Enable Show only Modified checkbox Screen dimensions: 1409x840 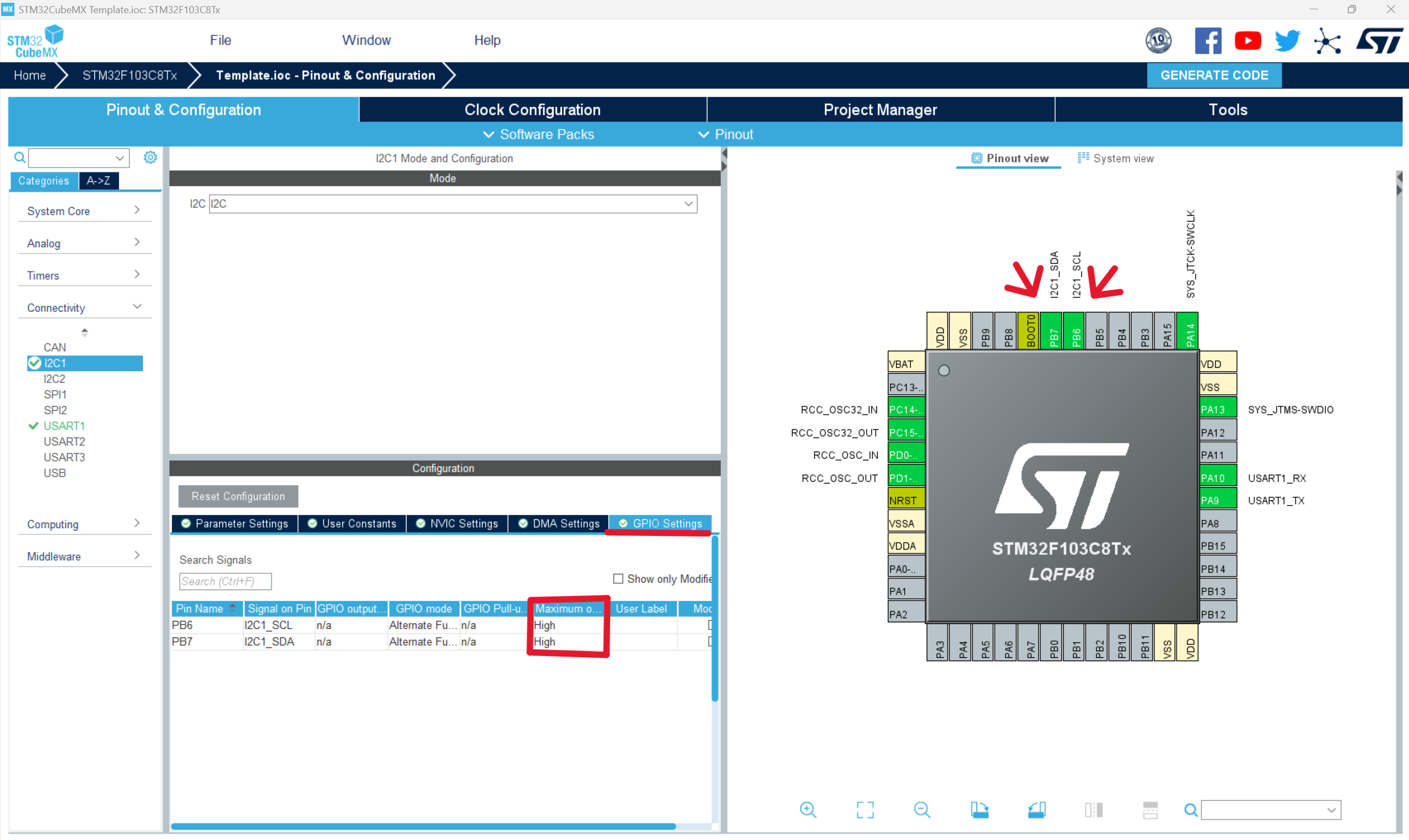(x=618, y=578)
